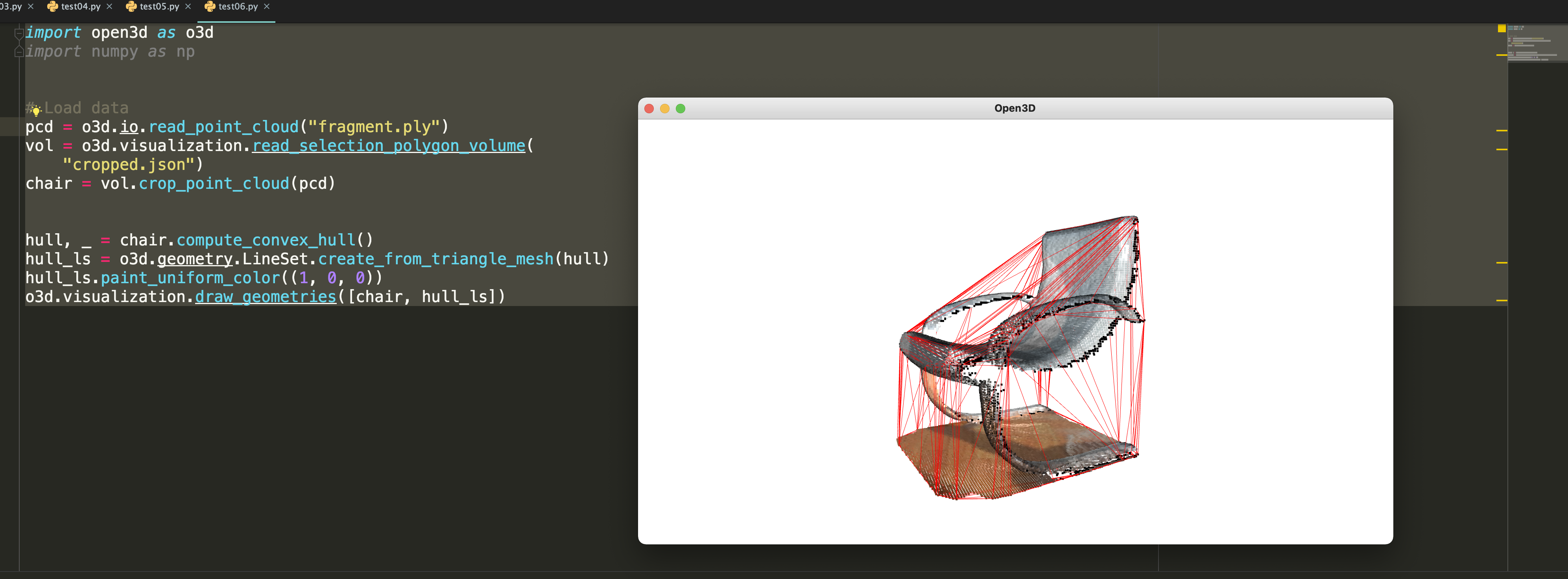
Task: Click fold end marker beside import numpy
Action: pos(19,52)
